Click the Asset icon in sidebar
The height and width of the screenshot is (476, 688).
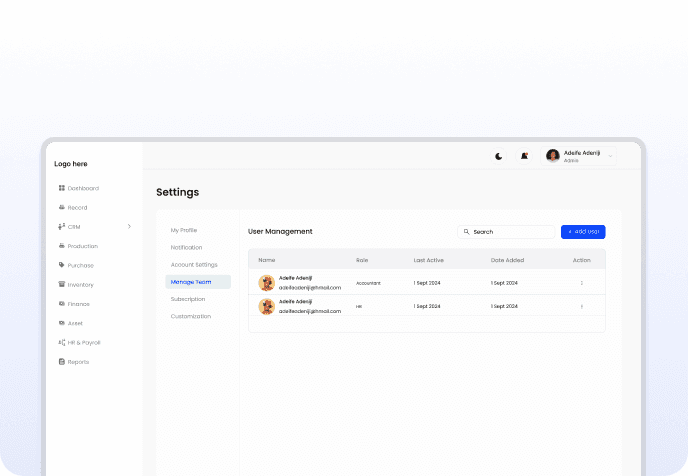click(62, 323)
